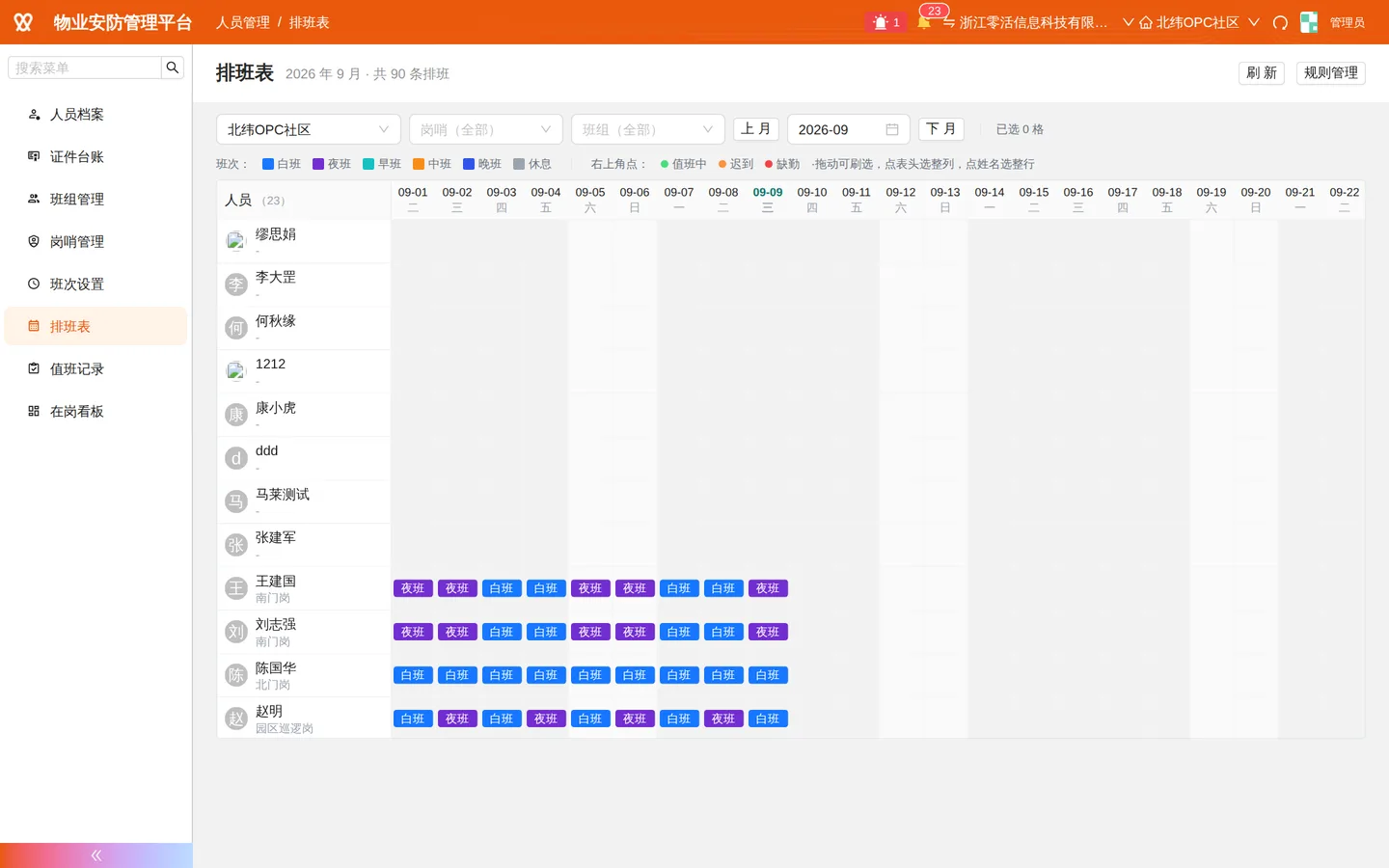Open the calendar icon in month picker
Image resolution: width=1389 pixels, height=868 pixels.
(892, 129)
